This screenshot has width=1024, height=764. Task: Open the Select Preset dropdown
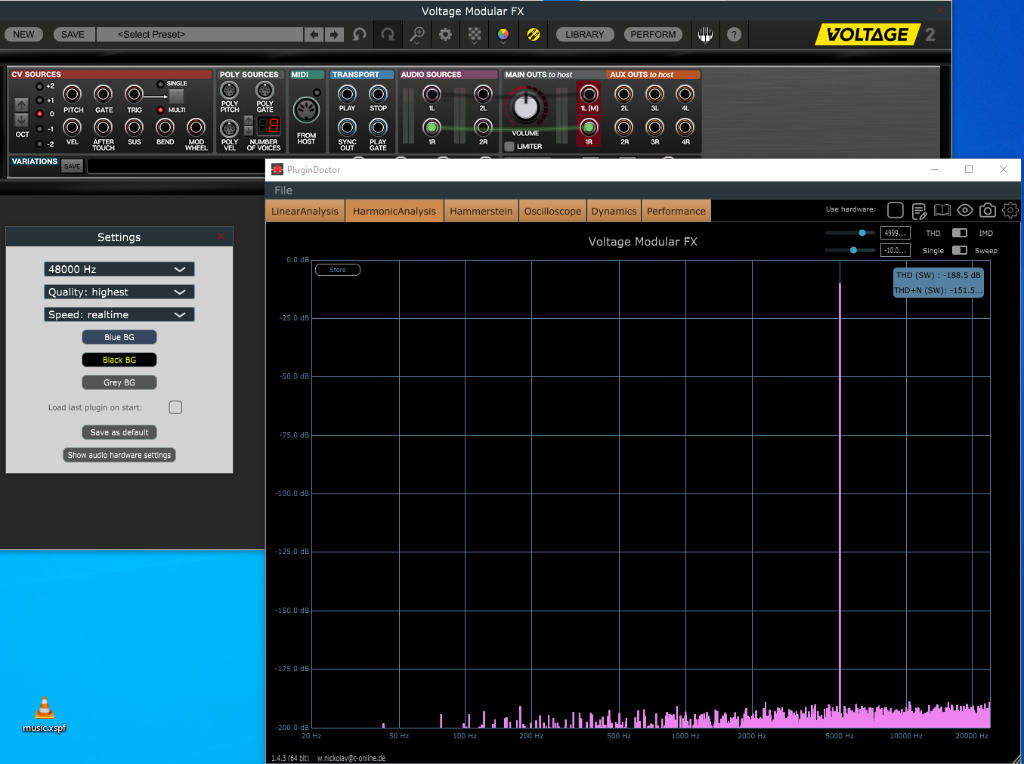(x=200, y=35)
